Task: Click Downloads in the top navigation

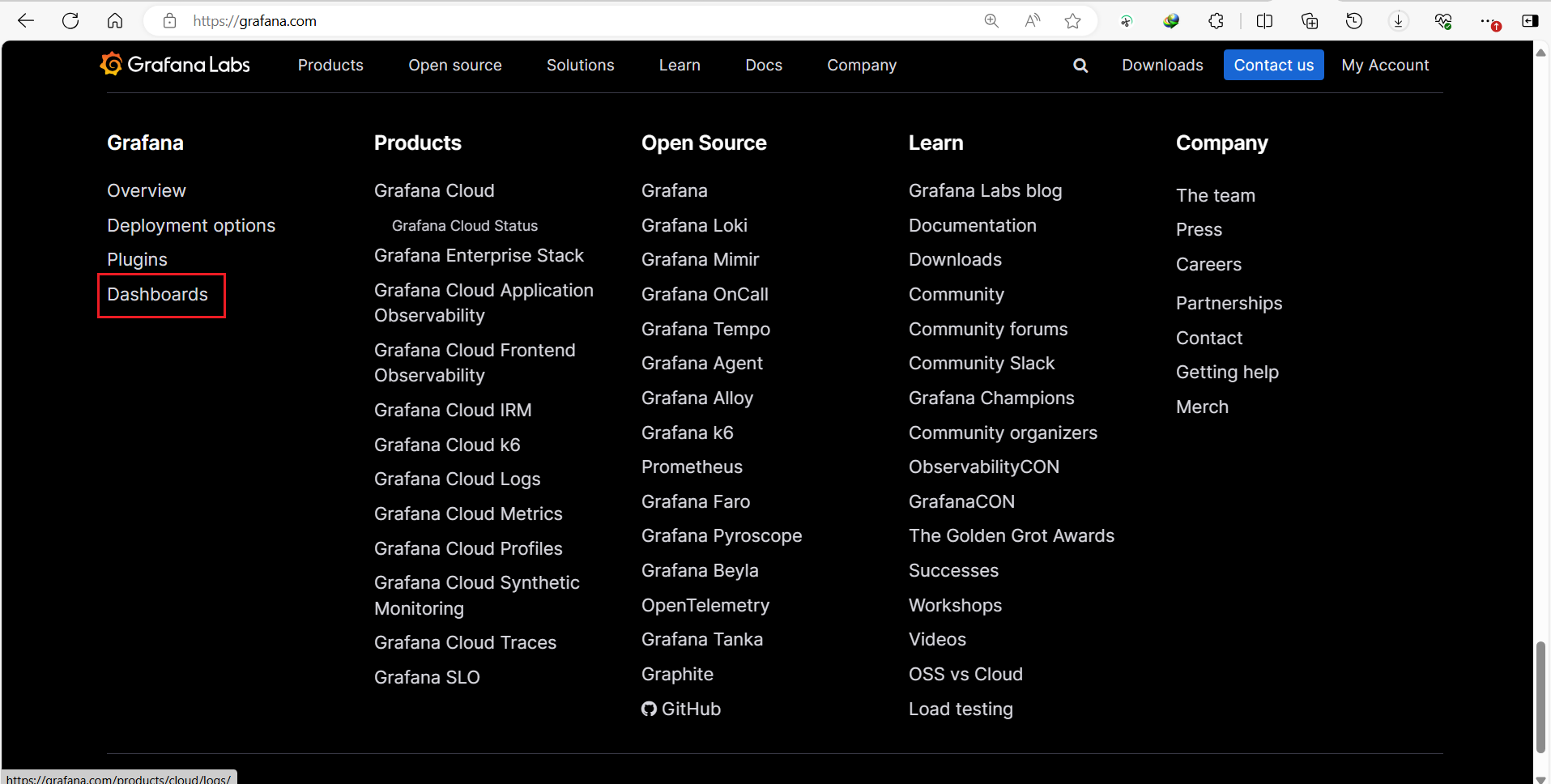Action: pos(1162,65)
